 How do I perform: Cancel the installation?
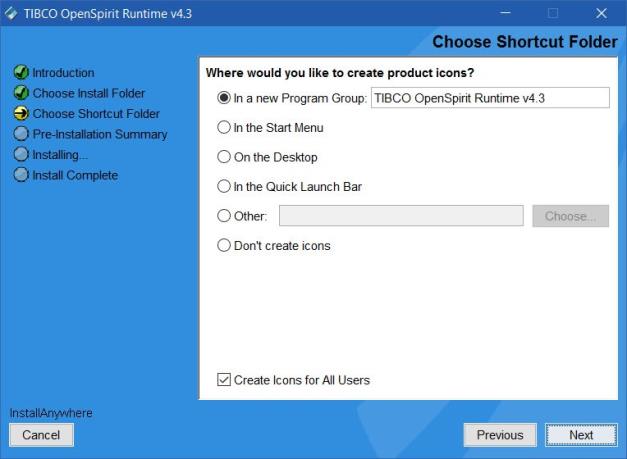(41, 435)
